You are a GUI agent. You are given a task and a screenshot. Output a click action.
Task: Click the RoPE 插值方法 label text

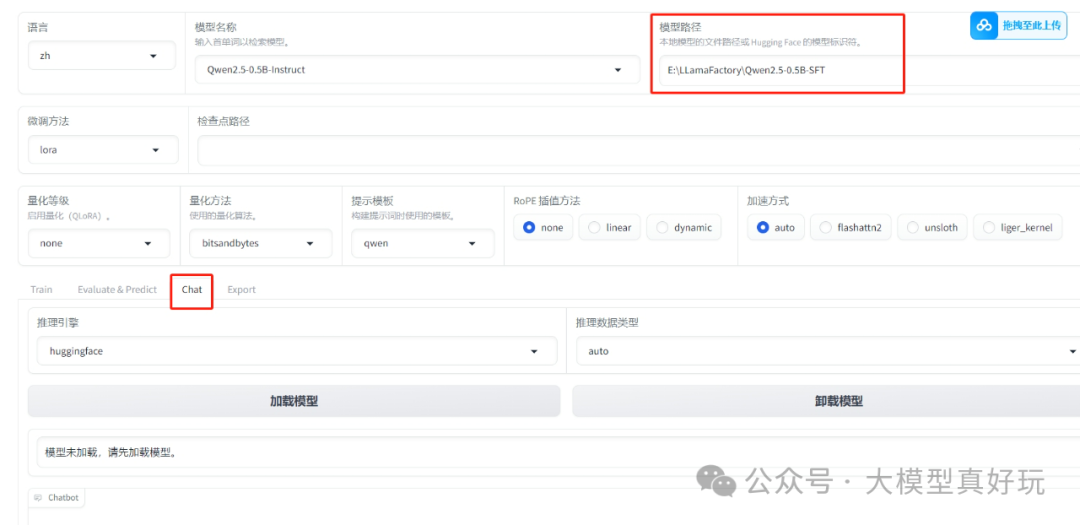pyautogui.click(x=547, y=201)
